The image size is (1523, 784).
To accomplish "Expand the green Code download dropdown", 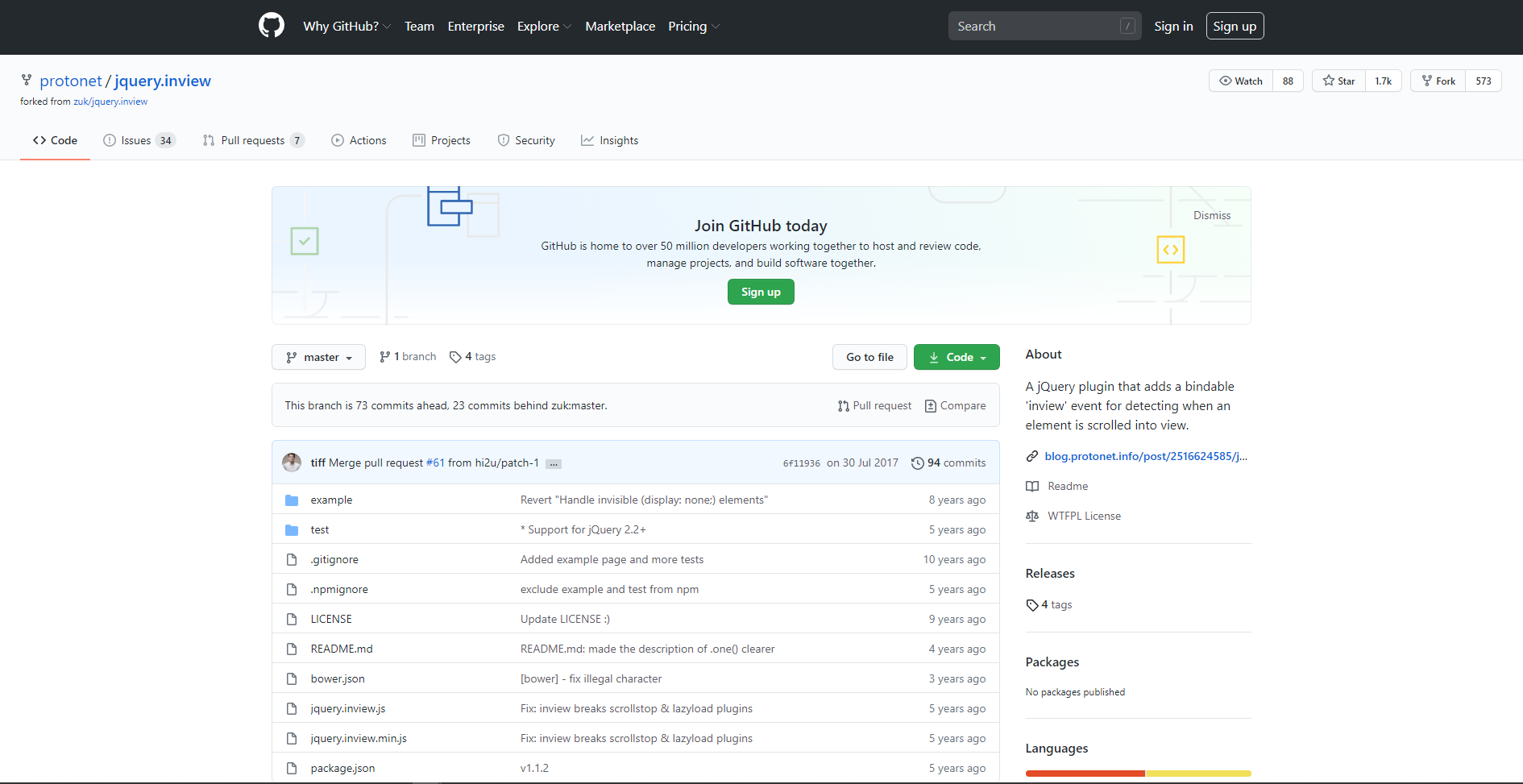I will coord(957,358).
